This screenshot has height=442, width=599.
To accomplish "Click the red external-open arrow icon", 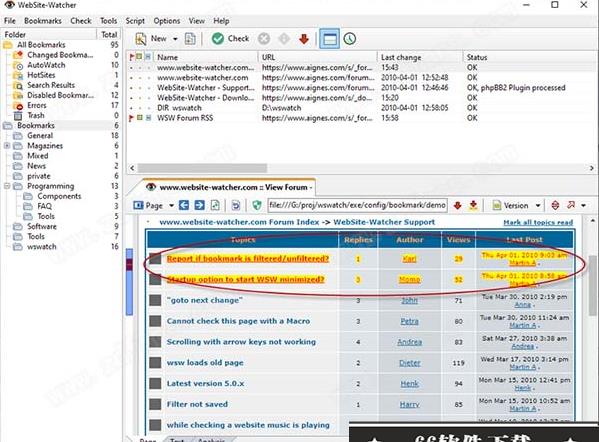I will click(x=571, y=206).
